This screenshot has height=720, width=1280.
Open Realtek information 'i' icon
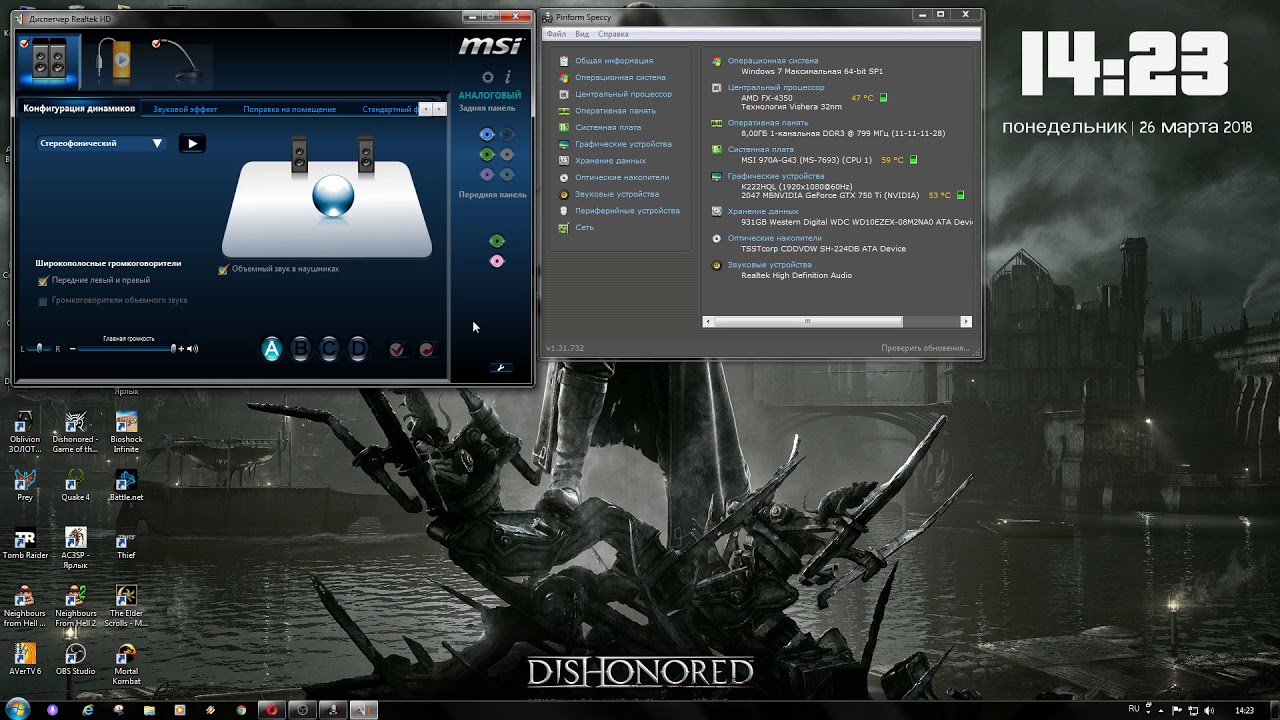(x=508, y=77)
